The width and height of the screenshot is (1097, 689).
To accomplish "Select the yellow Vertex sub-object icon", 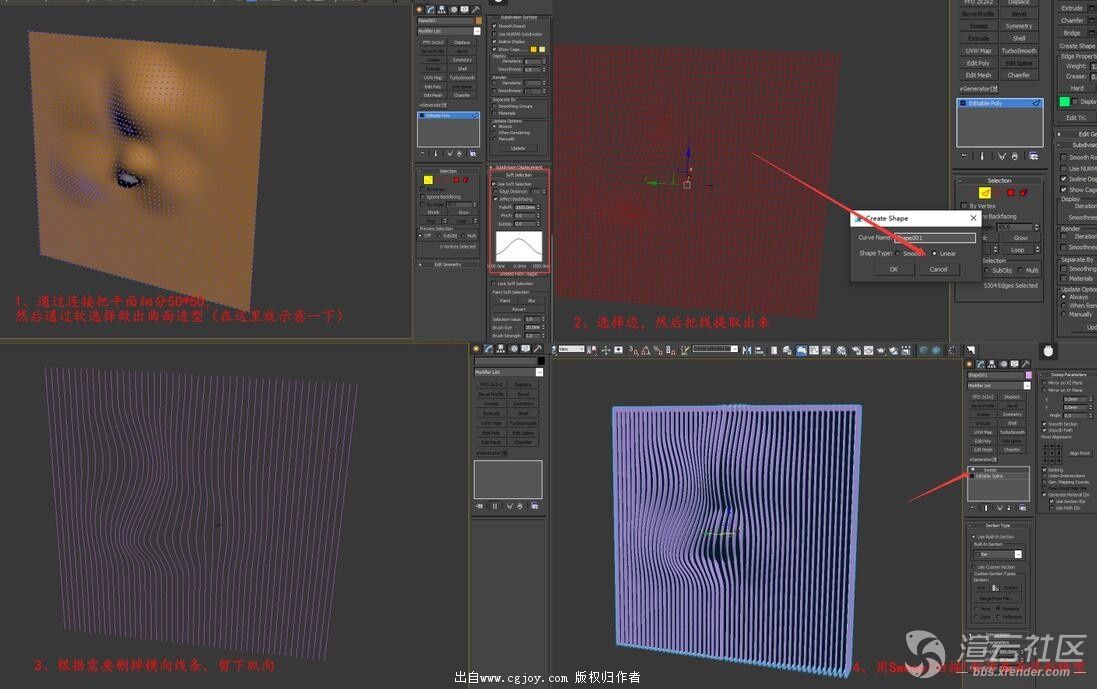I will 427,180.
